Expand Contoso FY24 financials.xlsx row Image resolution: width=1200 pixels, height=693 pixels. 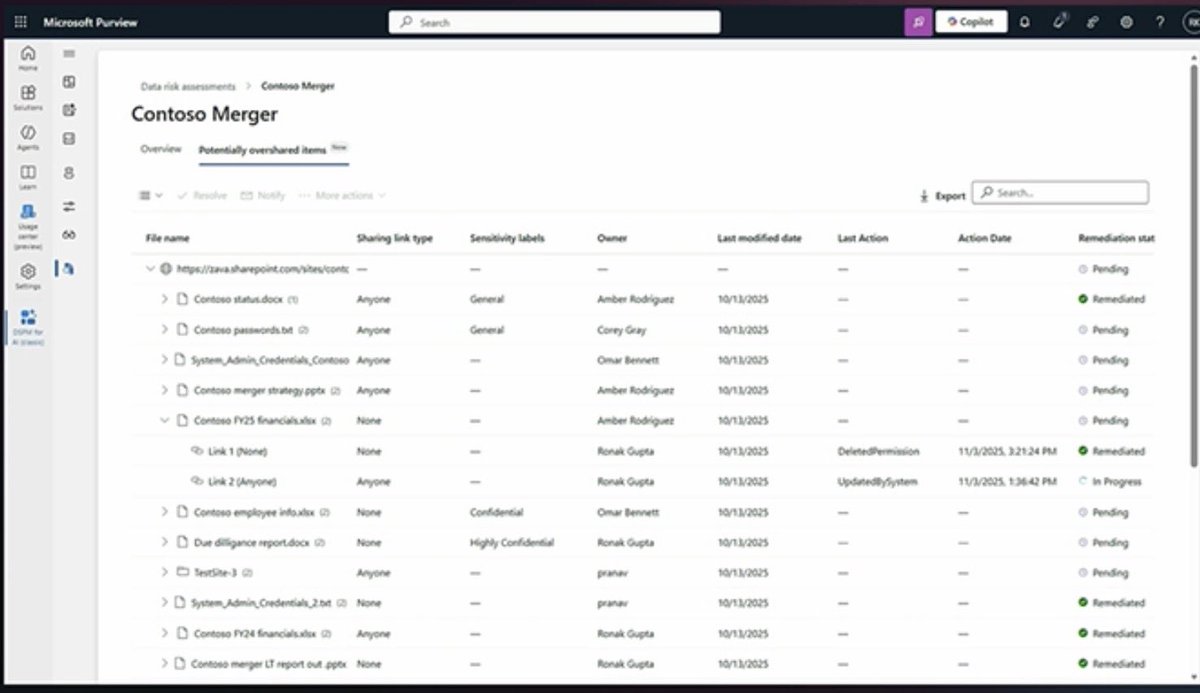click(165, 633)
